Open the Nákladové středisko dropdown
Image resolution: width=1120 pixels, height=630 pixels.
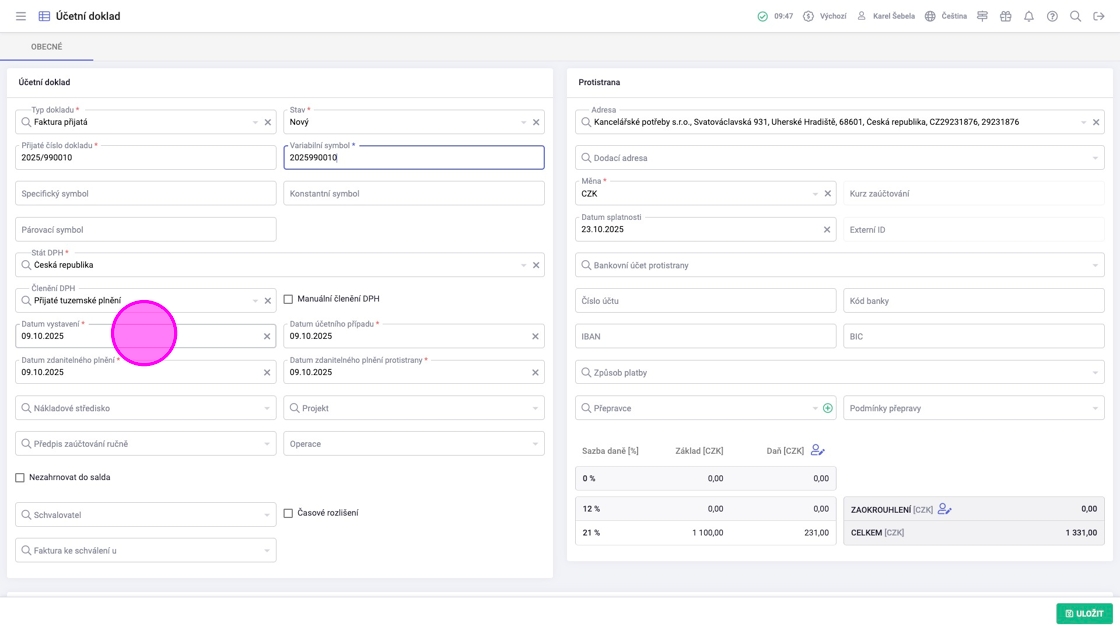coord(146,408)
